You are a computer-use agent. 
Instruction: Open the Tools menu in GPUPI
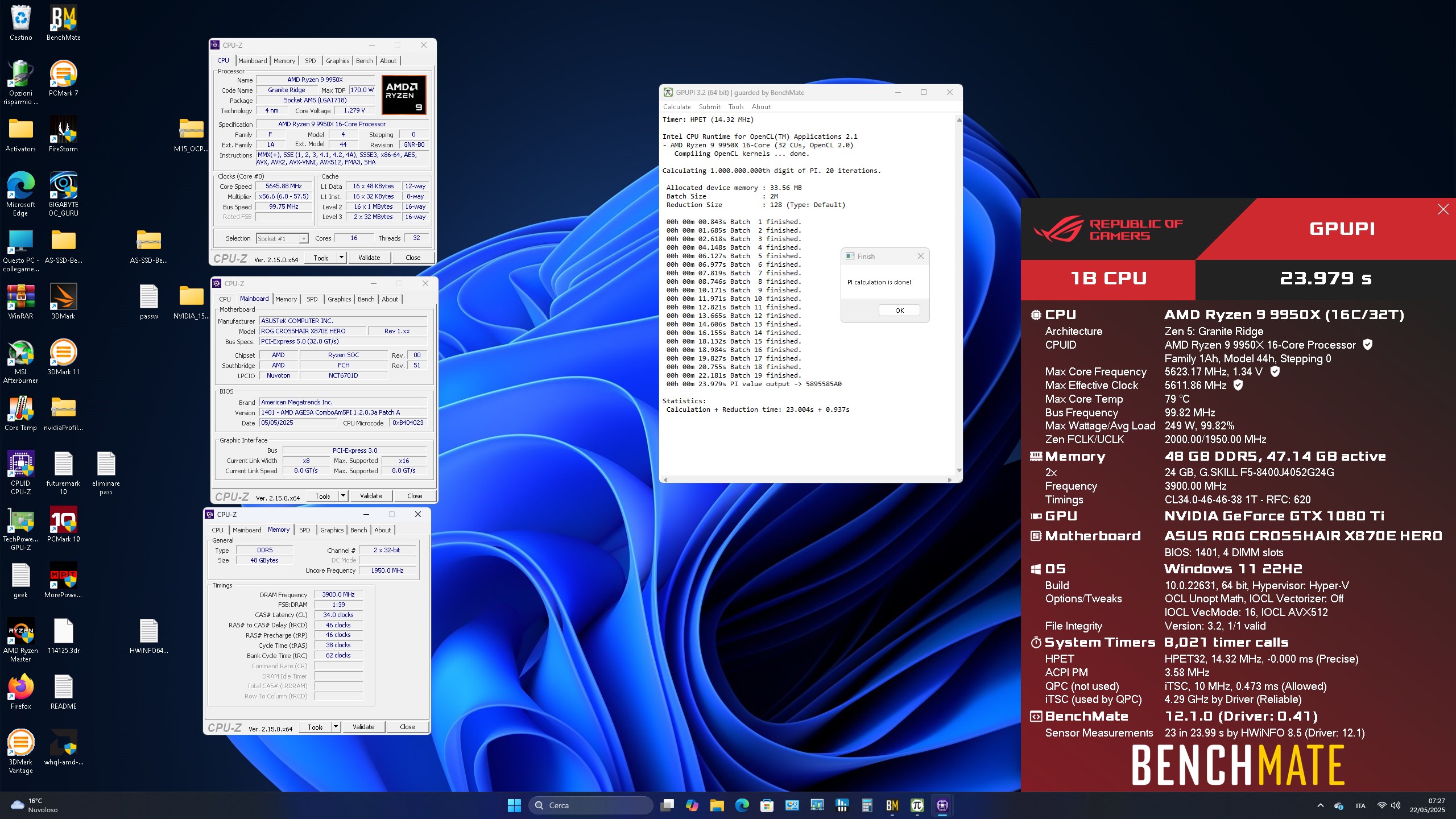pyautogui.click(x=736, y=107)
